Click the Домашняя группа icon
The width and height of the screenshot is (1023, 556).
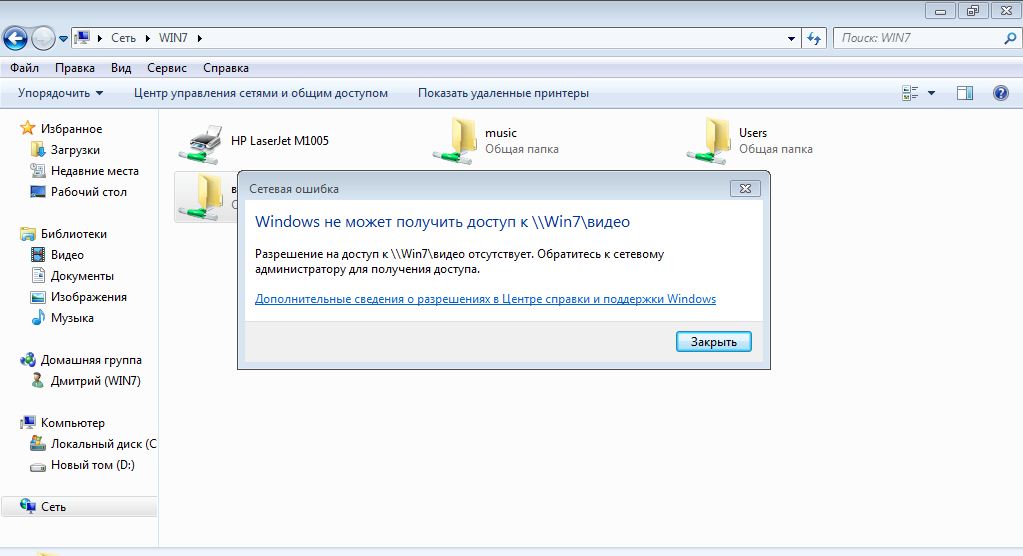coord(27,360)
